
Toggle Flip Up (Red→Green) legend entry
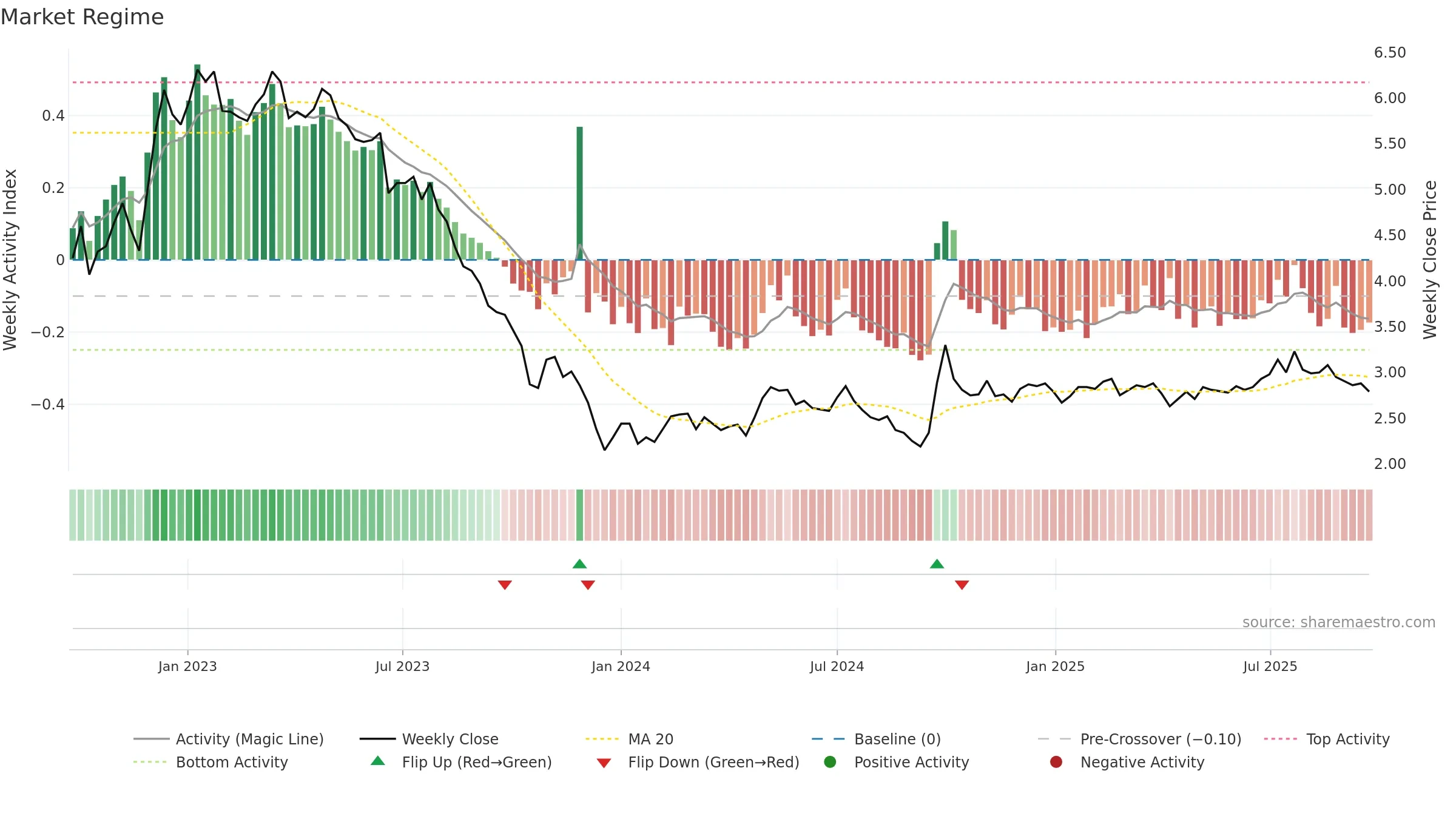tap(461, 762)
